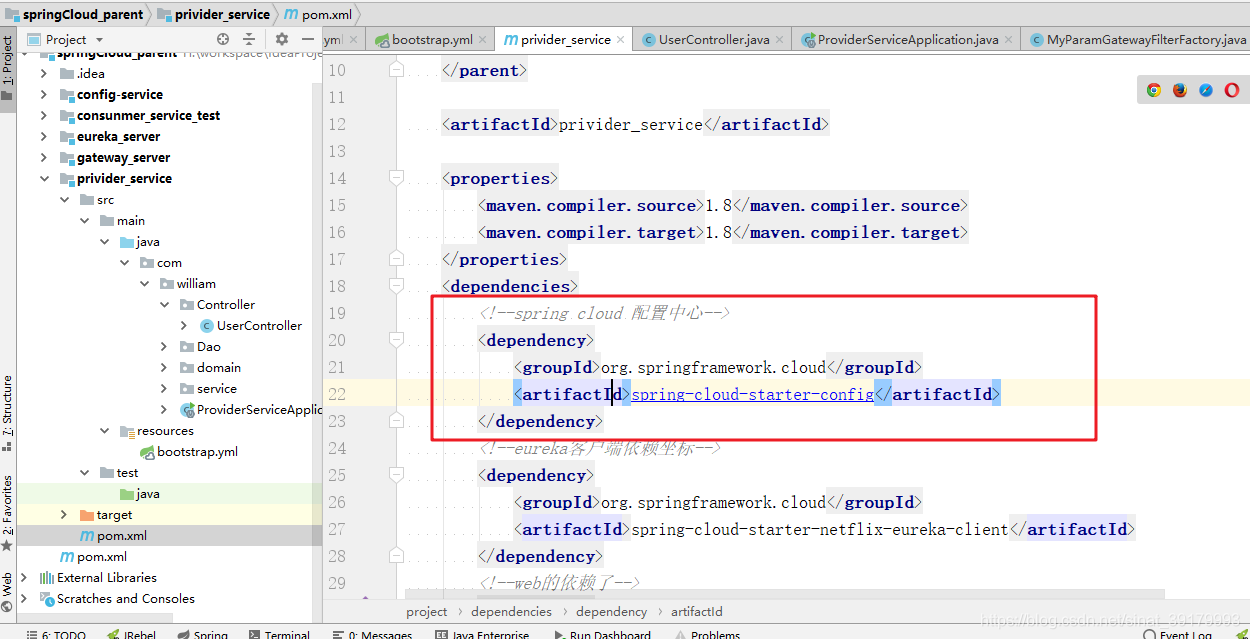Viewport: 1250px width, 639px height.
Task: Fold the dependencies block at line 18
Action: [397, 286]
